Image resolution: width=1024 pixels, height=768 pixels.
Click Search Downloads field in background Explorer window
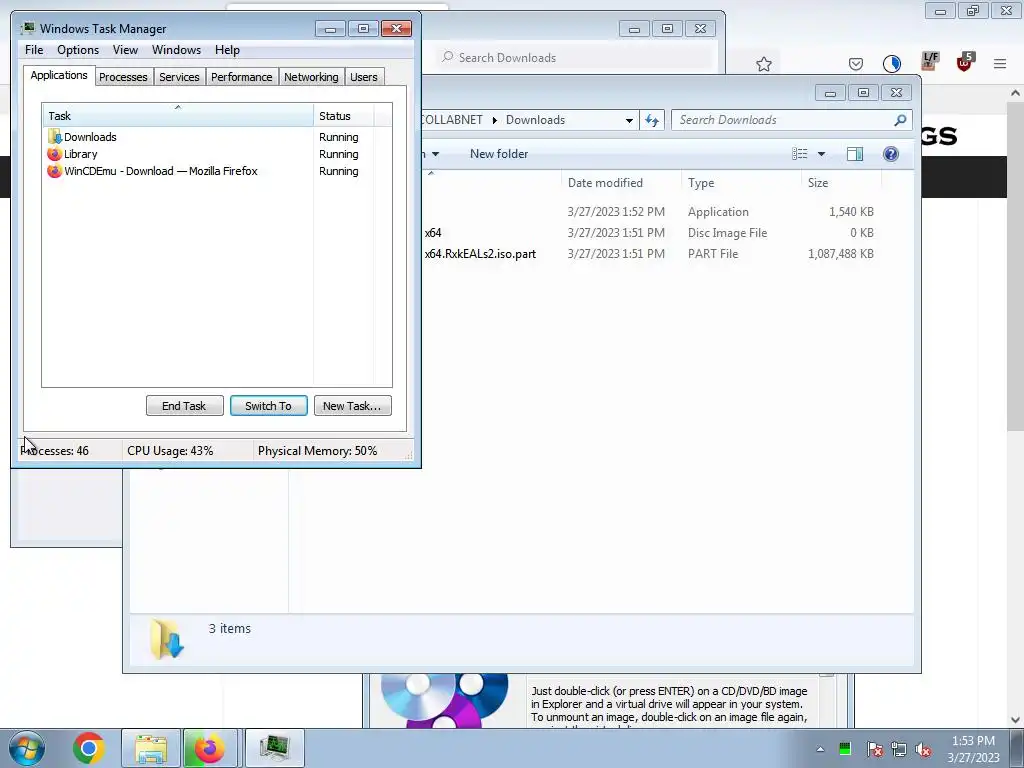pyautogui.click(x=575, y=57)
